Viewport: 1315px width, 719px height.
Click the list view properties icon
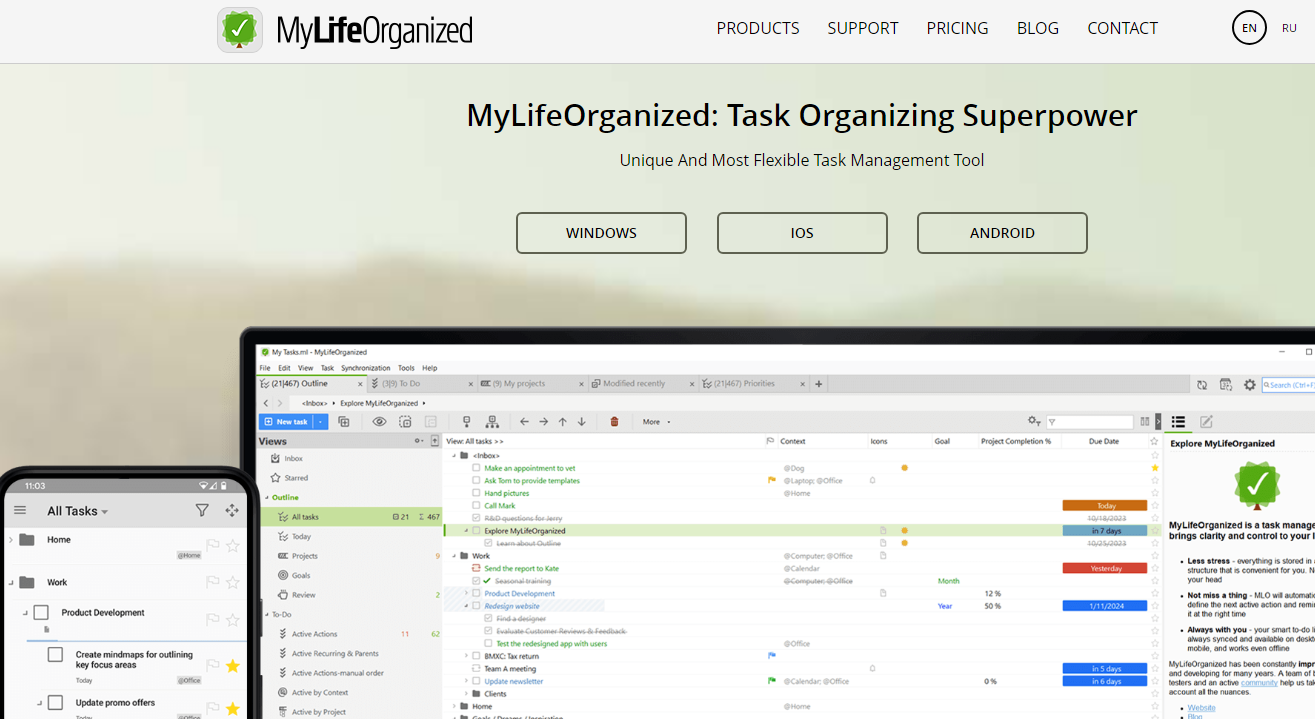[x=1179, y=422]
